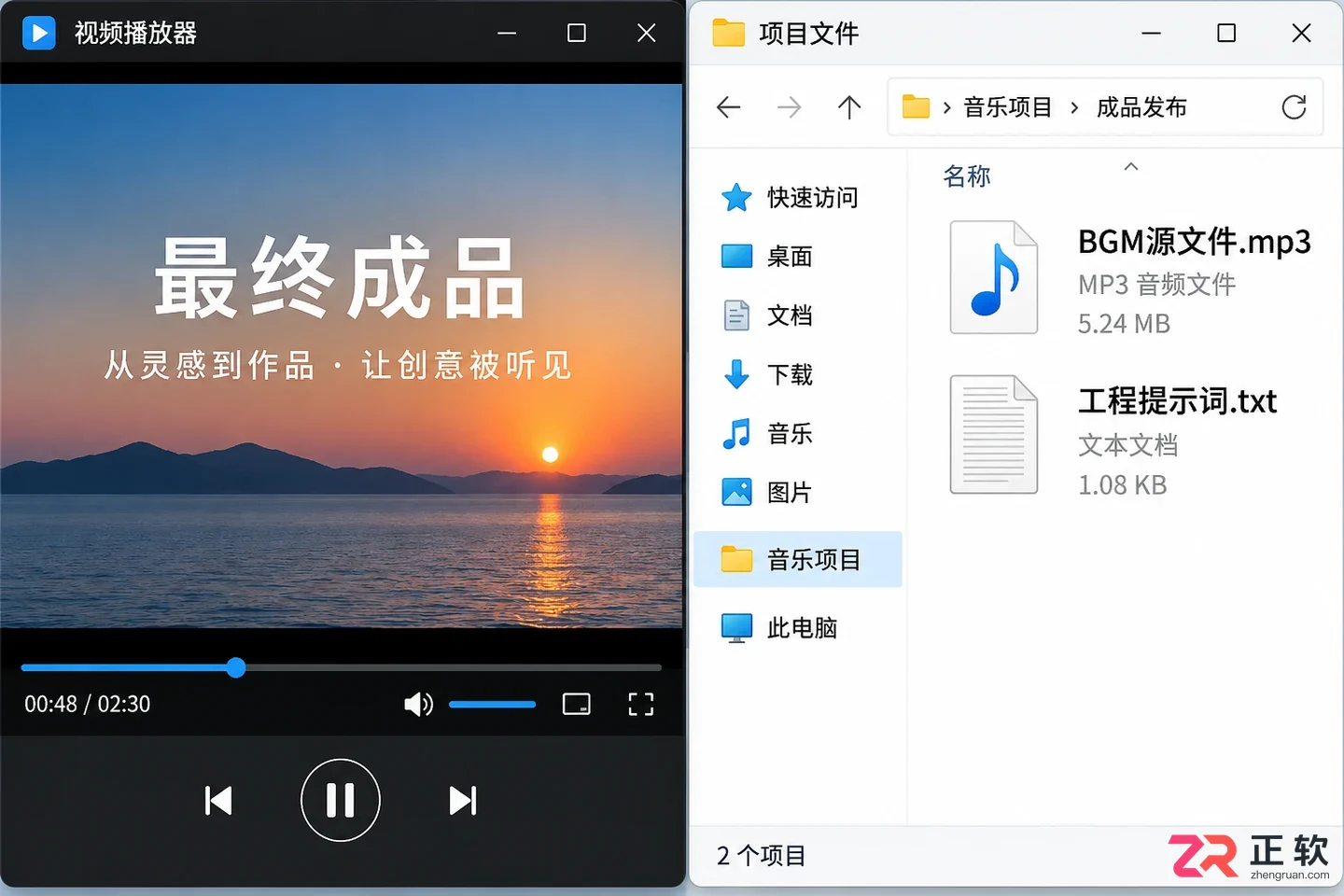Adjust the blue volume slider
1344x896 pixels.
coord(492,704)
